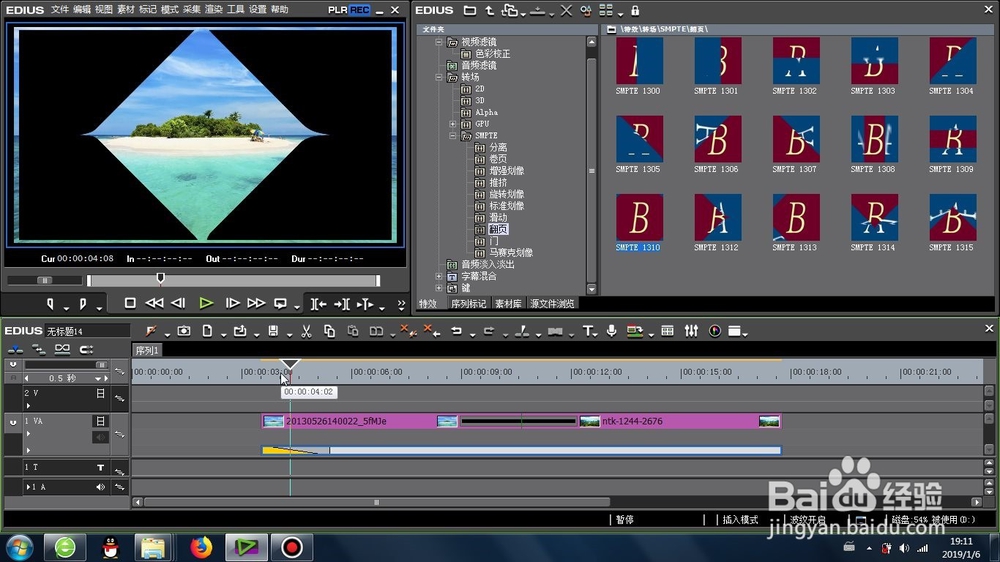Lock the effect panel with padlock icon
1000x562 pixels.
point(635,11)
